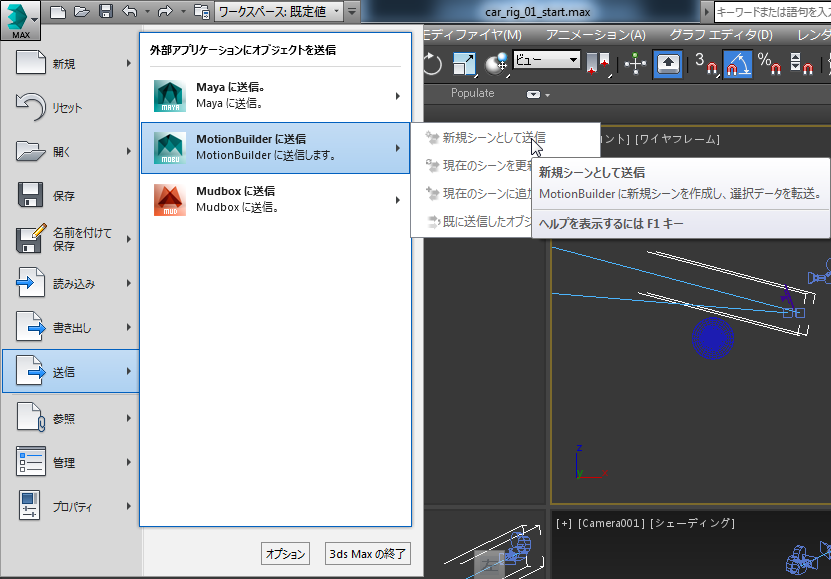Click 現在のシーンに追加 submenu item
The height and width of the screenshot is (579, 831).
coord(473,194)
